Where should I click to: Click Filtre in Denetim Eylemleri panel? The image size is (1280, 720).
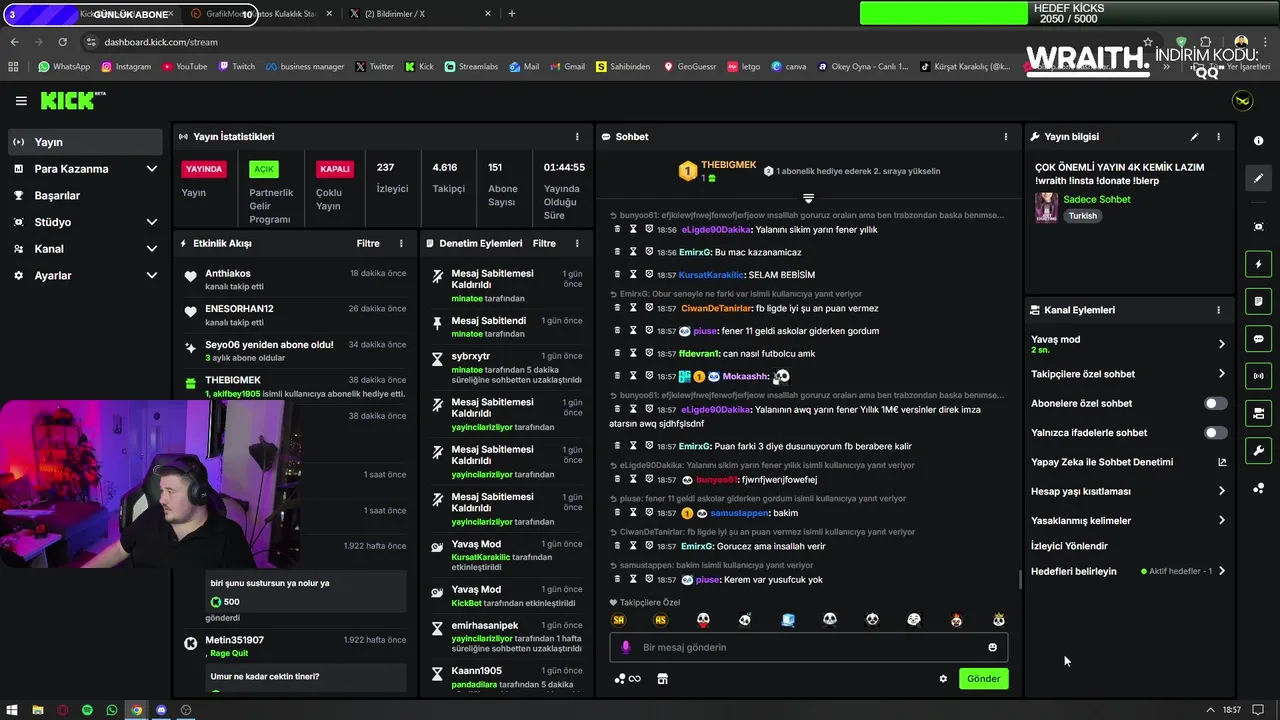pyautogui.click(x=544, y=243)
